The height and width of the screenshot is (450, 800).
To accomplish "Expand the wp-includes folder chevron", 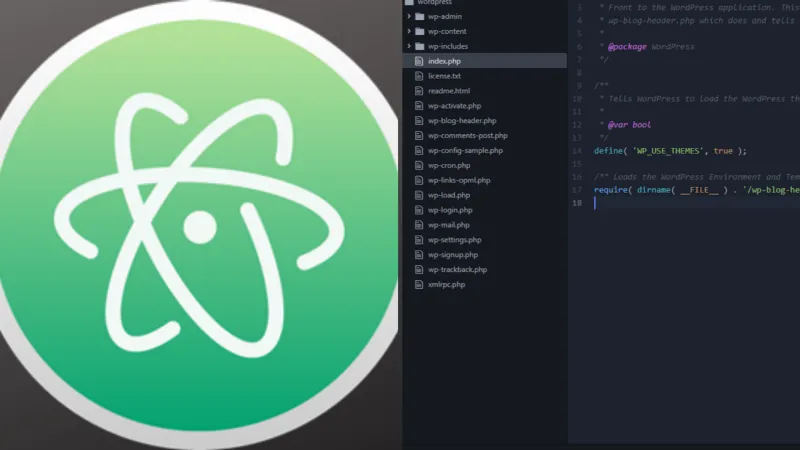I will point(409,46).
